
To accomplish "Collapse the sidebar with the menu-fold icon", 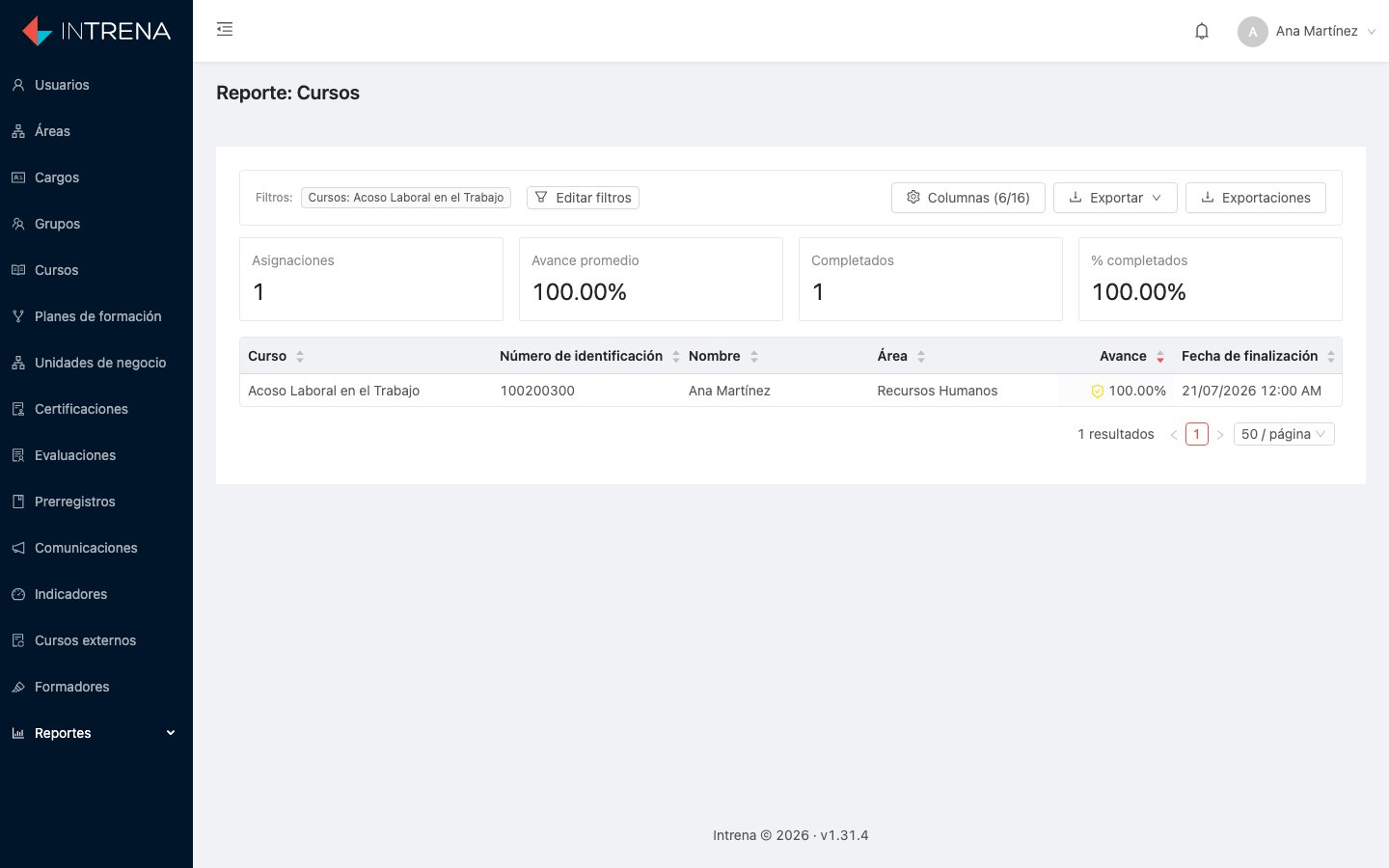I will (225, 29).
